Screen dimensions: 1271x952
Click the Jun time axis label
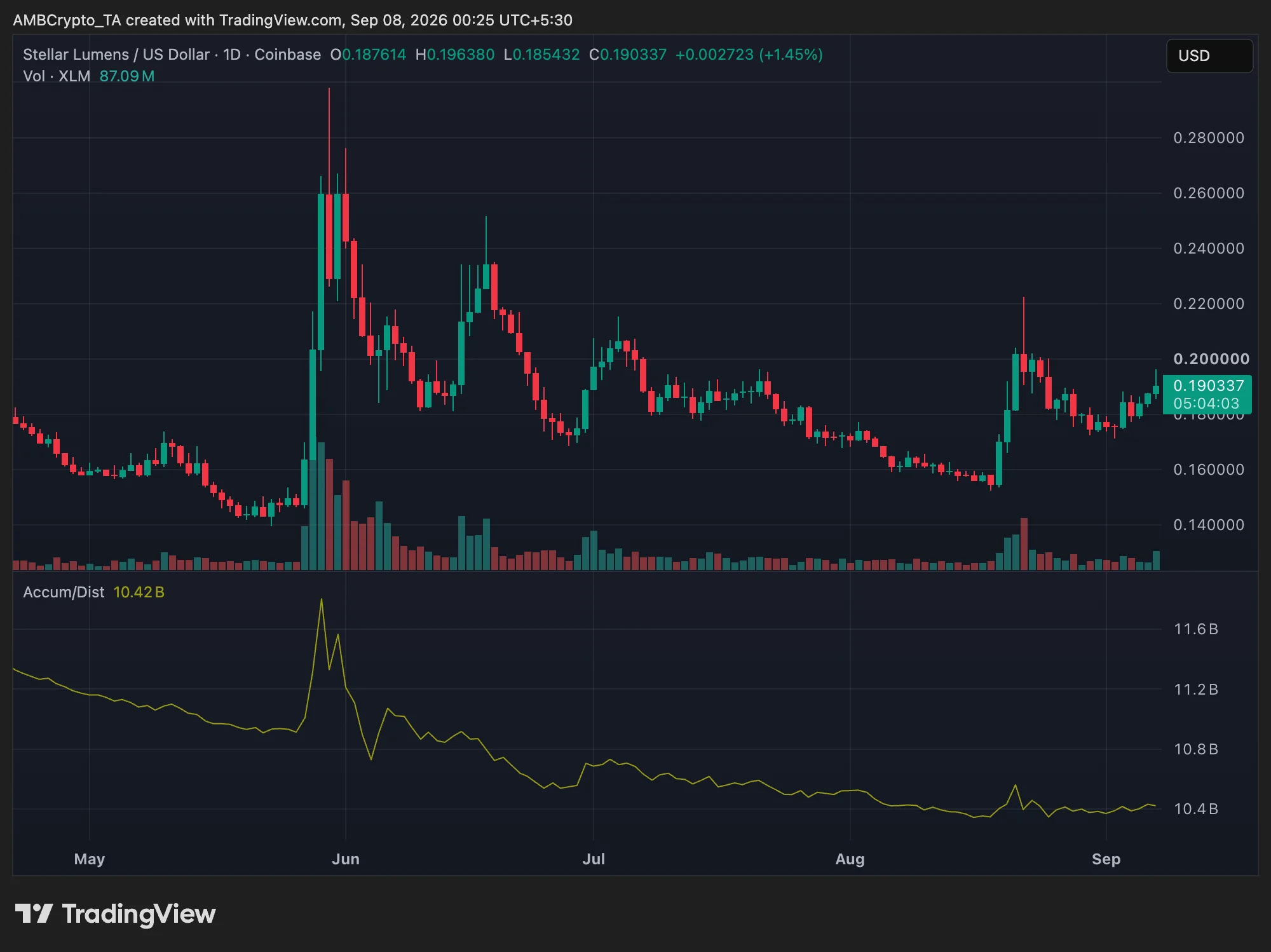click(x=346, y=859)
